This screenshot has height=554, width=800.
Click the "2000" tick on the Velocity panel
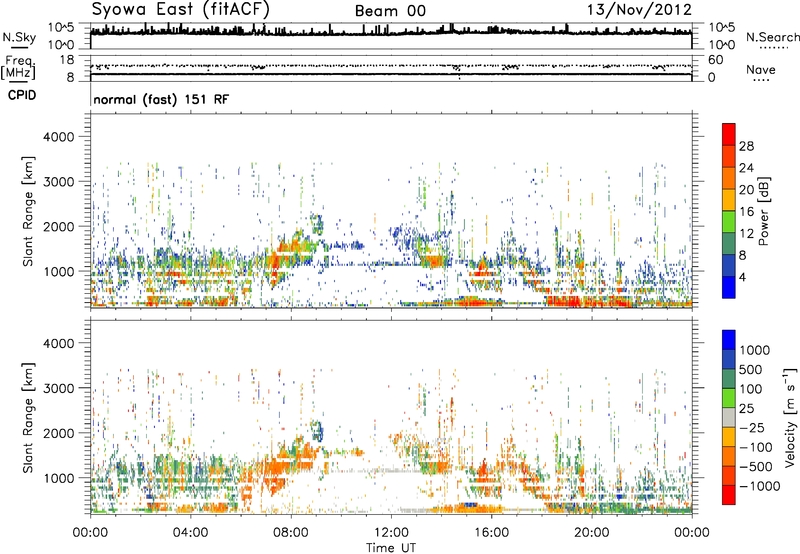click(59, 433)
